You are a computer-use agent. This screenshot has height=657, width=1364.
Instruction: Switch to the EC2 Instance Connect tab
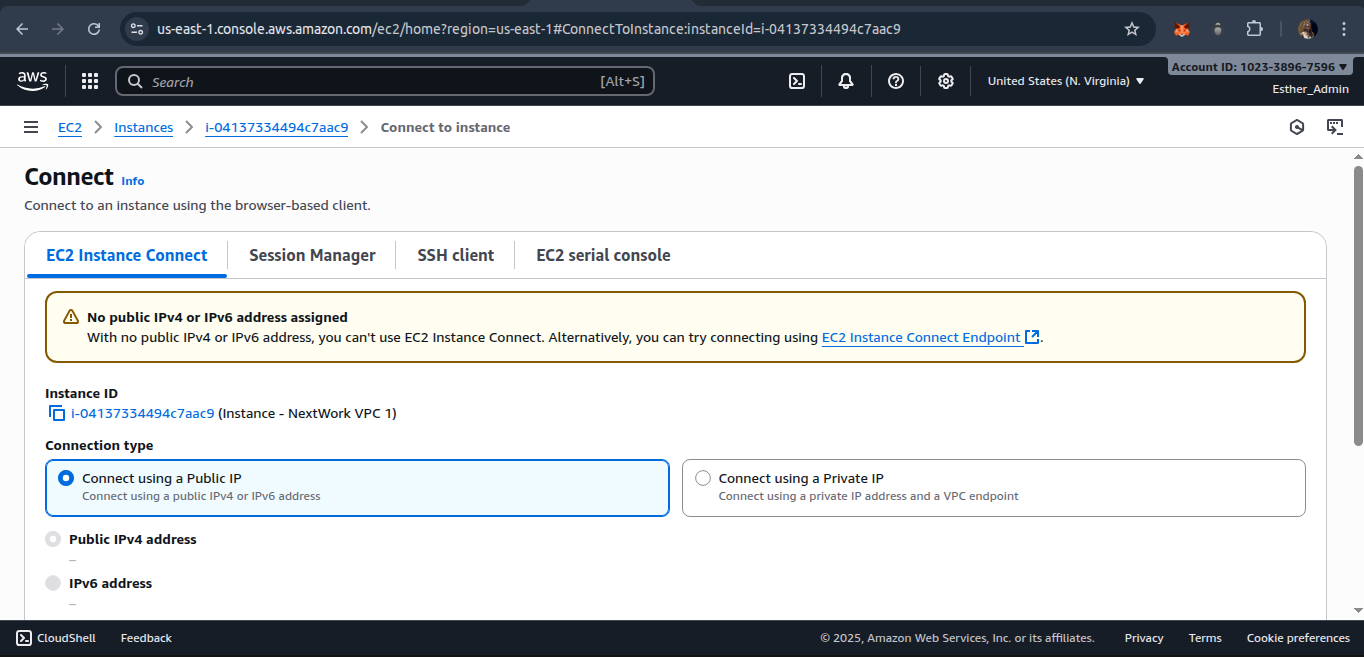point(127,255)
